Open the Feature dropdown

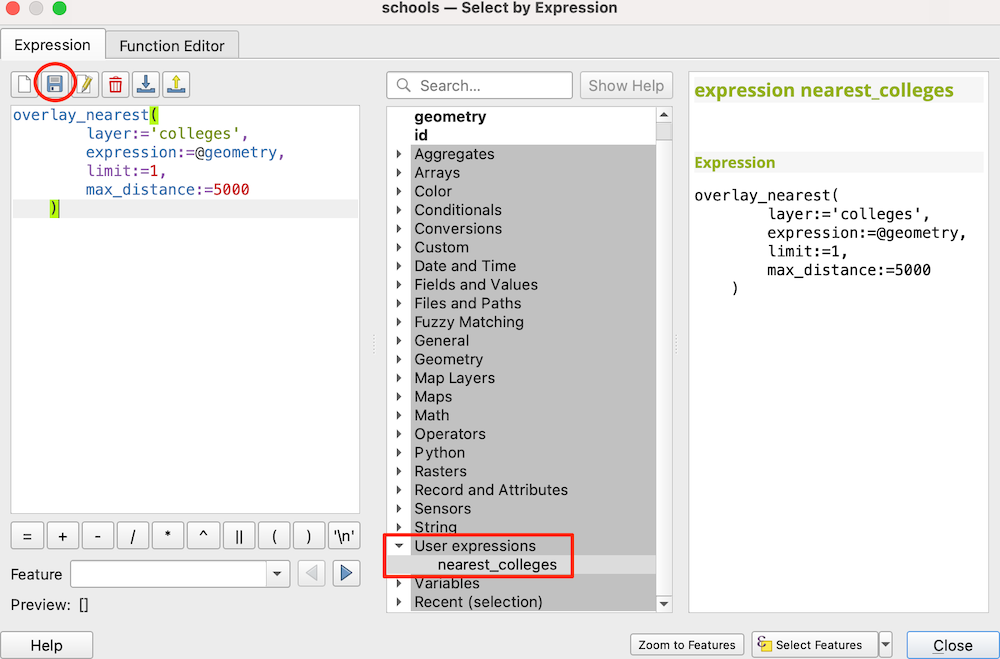pyautogui.click(x=277, y=574)
